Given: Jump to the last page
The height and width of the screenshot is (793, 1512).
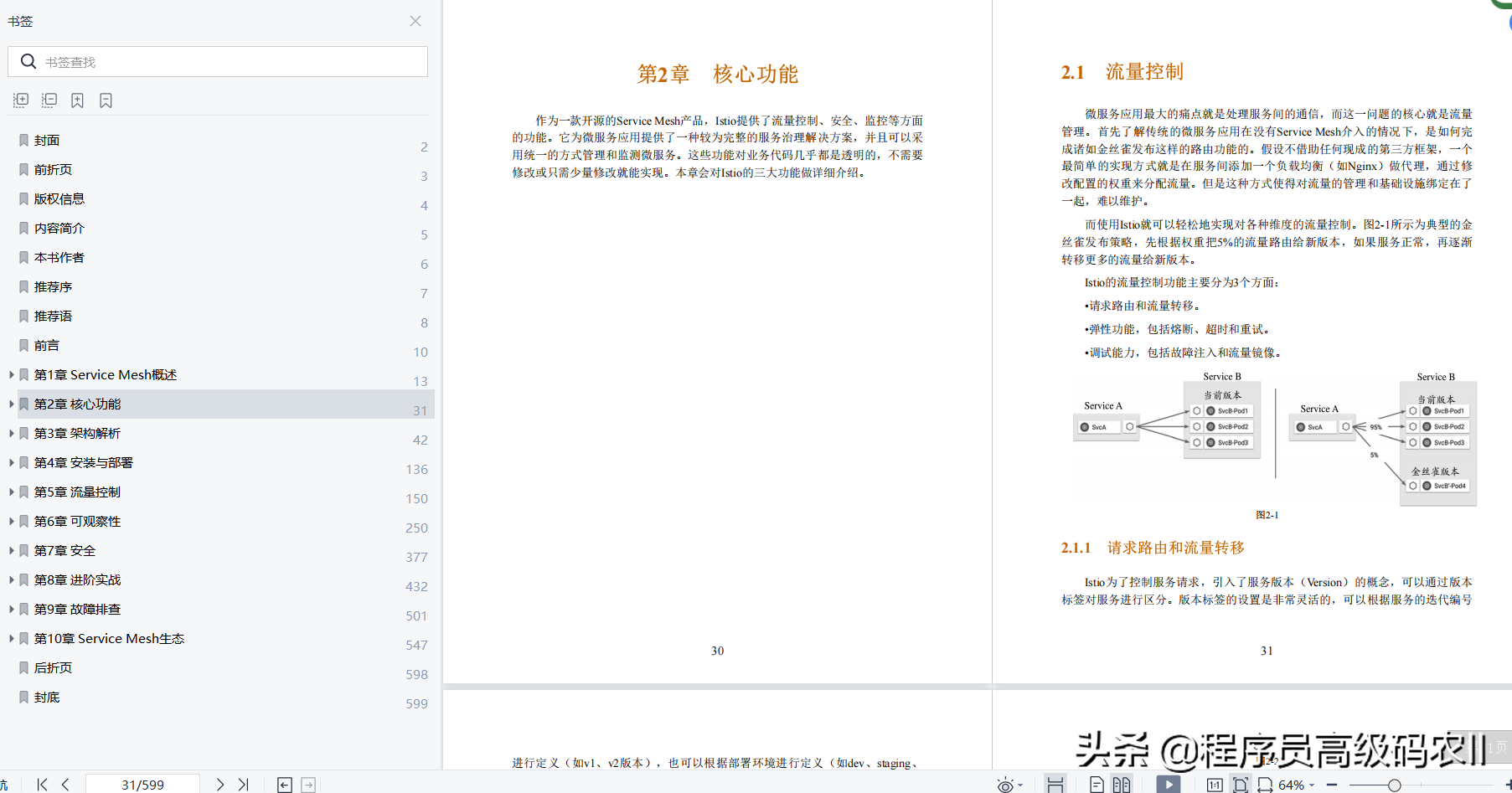Looking at the screenshot, I should pyautogui.click(x=243, y=785).
